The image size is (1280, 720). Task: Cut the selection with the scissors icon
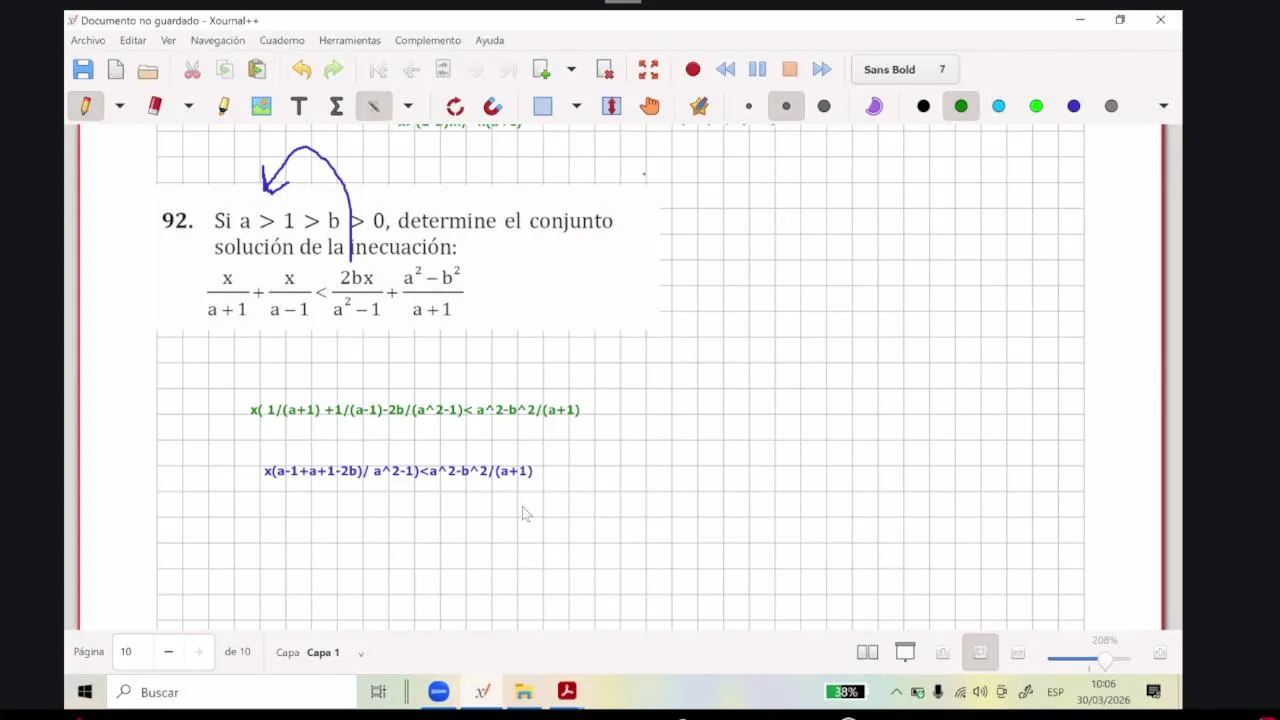192,70
